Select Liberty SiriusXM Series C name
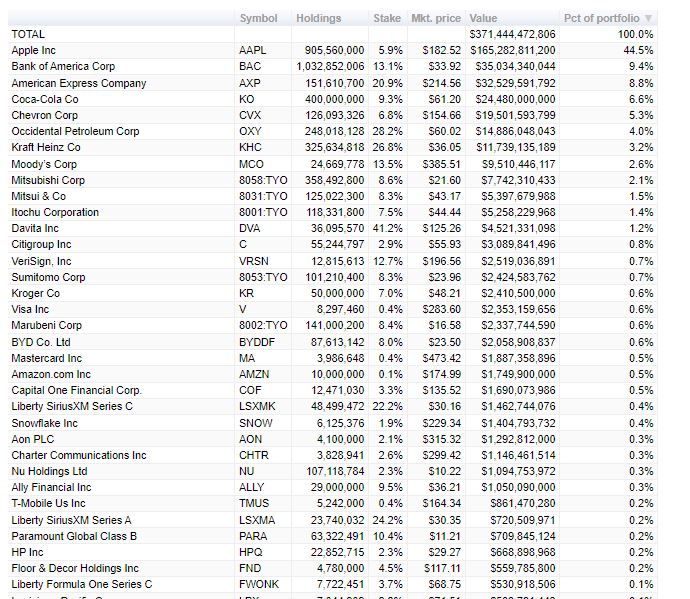The image size is (690, 599). tap(72, 406)
